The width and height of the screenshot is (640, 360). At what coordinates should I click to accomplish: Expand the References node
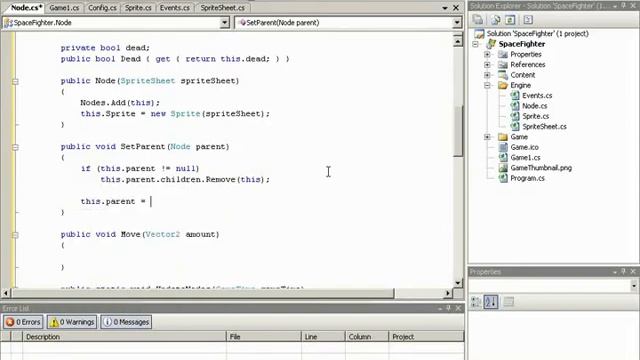(487, 64)
